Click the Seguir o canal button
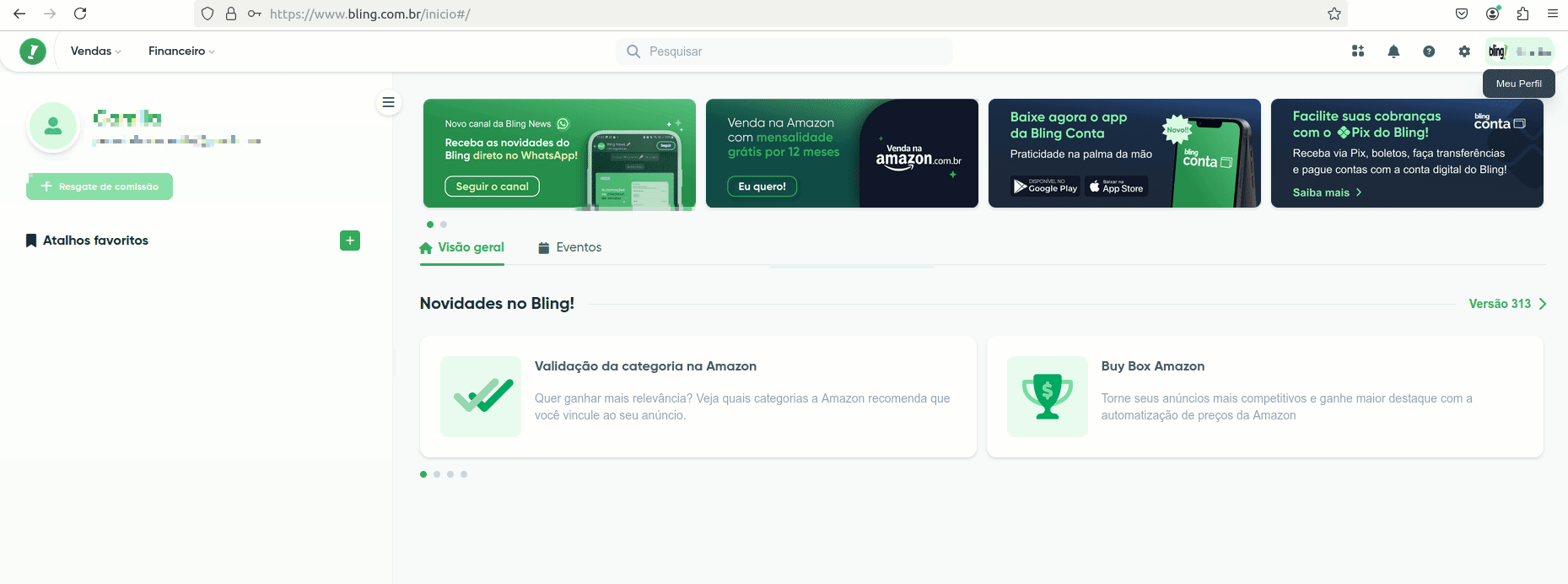The height and width of the screenshot is (584, 1568). pos(493,187)
